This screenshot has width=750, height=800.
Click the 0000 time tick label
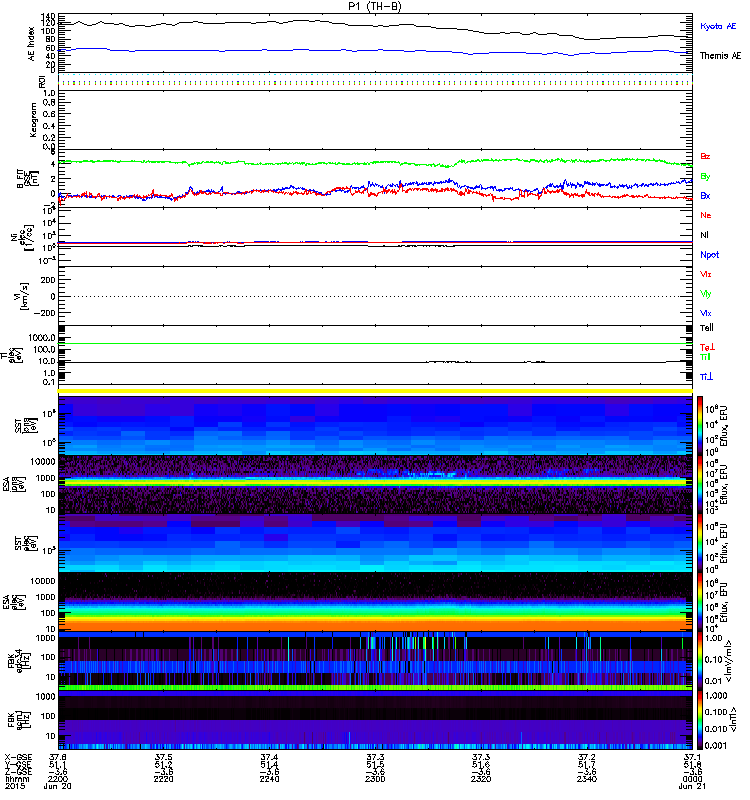(x=692, y=779)
